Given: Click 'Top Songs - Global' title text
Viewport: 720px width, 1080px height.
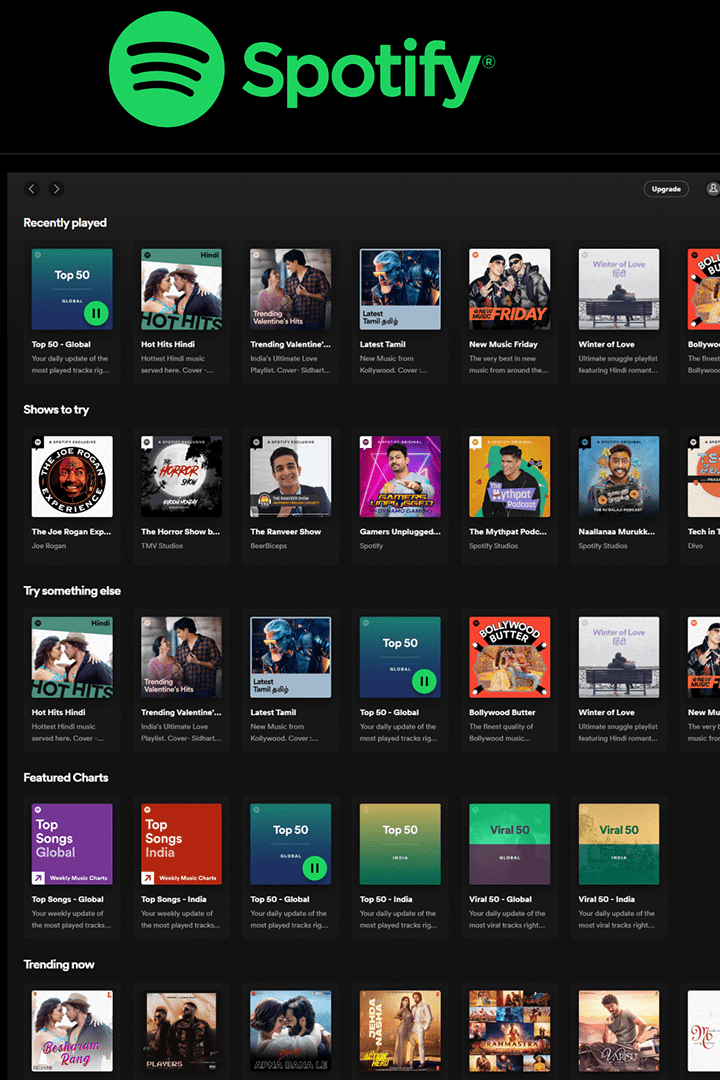Looking at the screenshot, I should coord(68,899).
